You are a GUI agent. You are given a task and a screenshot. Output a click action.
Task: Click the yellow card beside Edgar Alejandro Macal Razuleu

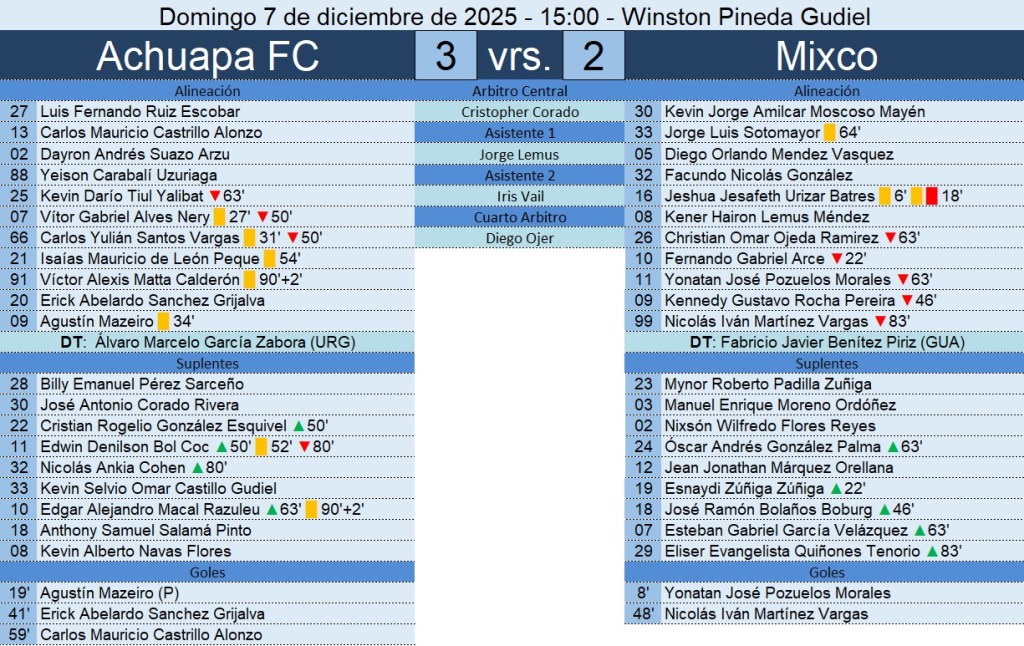click(x=311, y=510)
